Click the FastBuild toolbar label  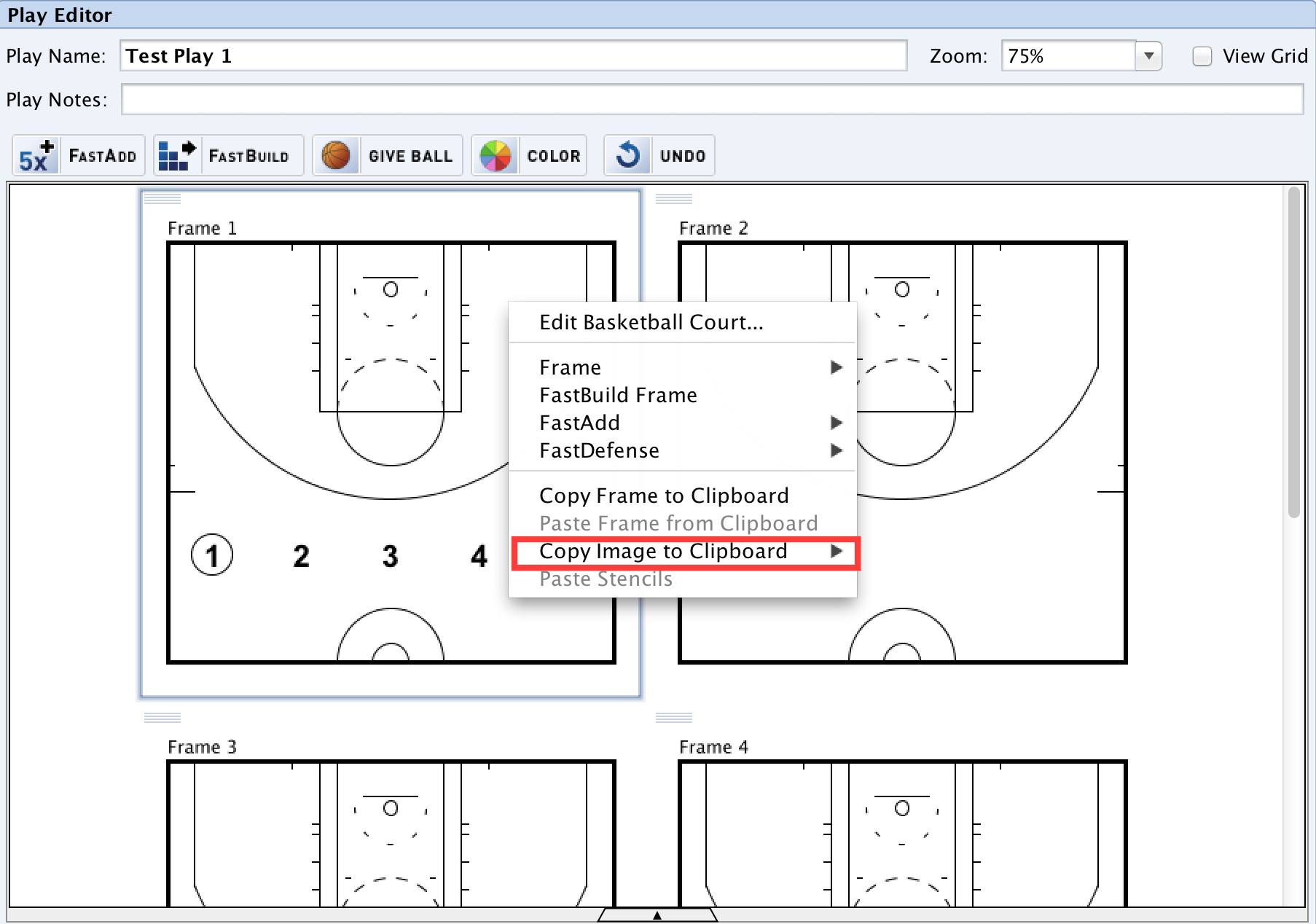(248, 156)
